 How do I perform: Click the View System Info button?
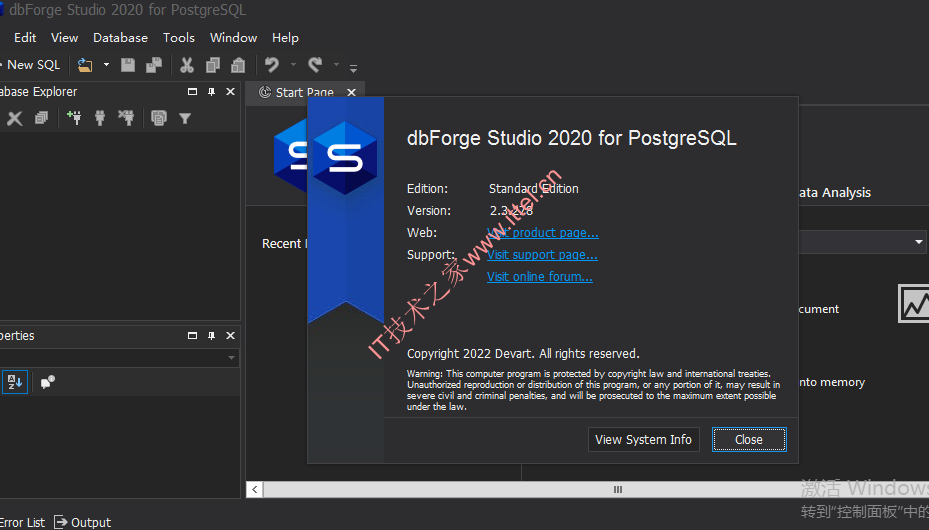click(643, 439)
